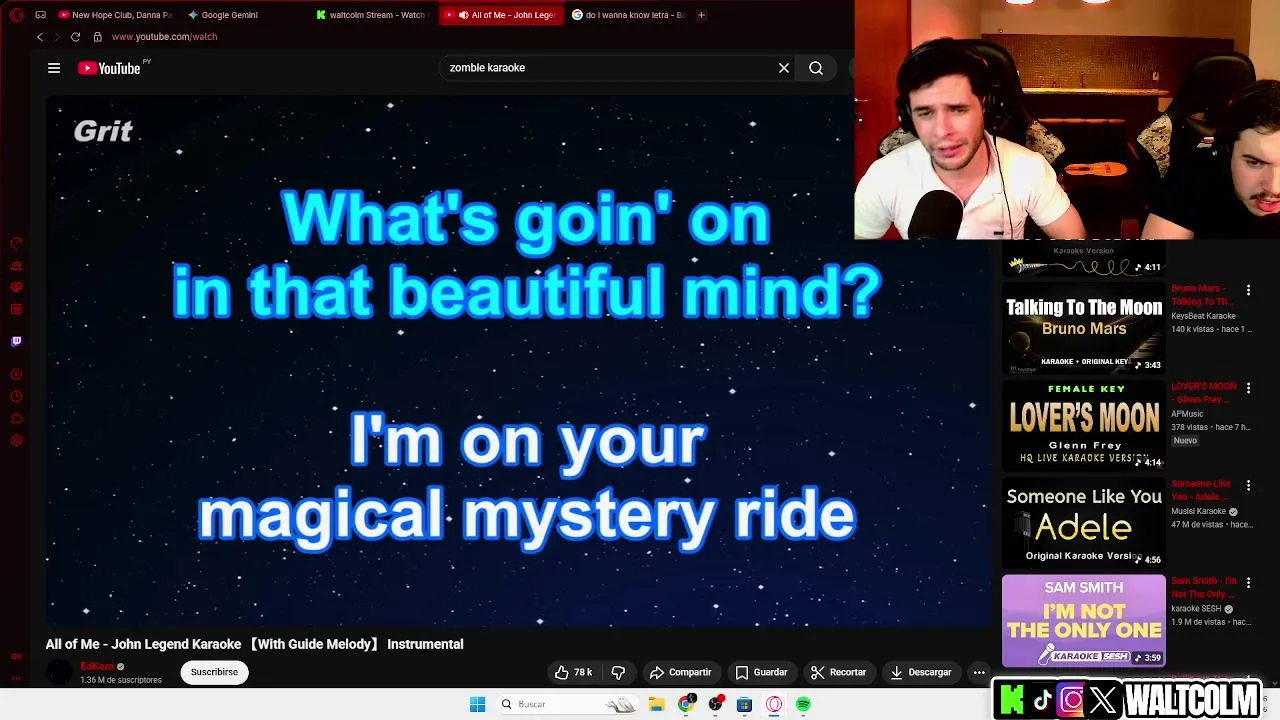Open the OBS icon in the taskbar
1280x720 pixels.
[x=715, y=704]
